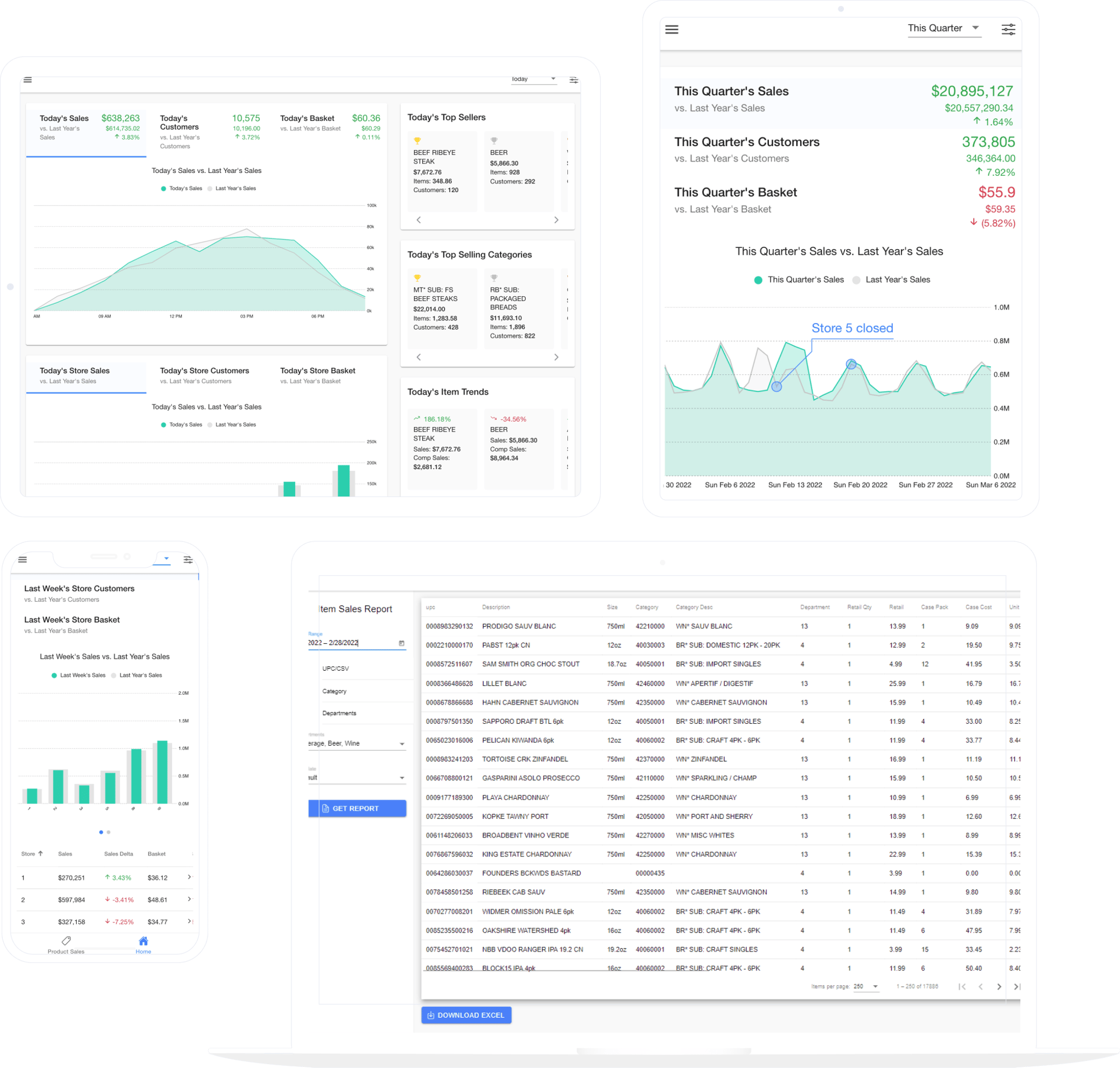1120x1068 pixels.
Task: Open filter settings icon on phone view
Action: tap(188, 560)
